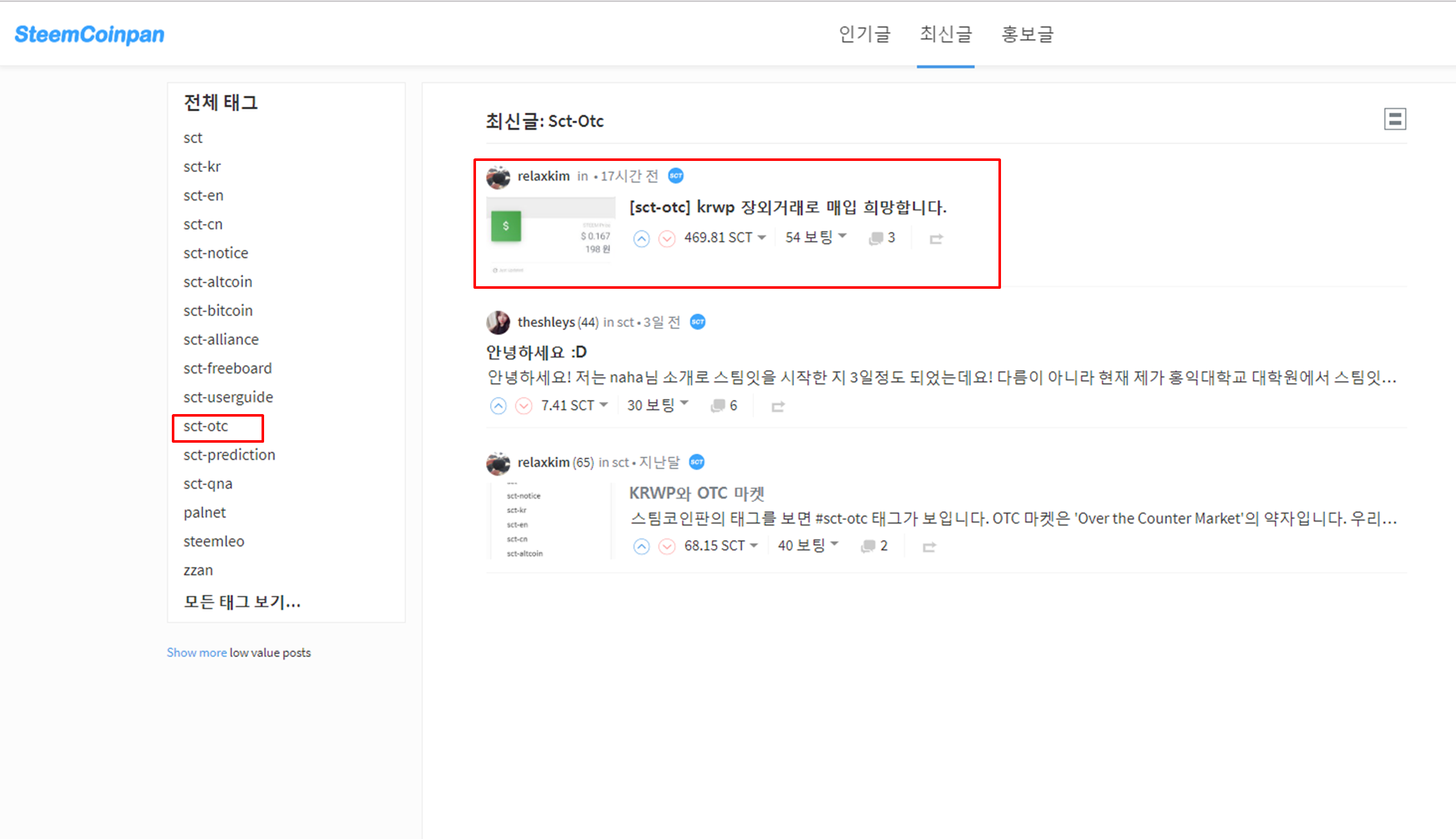Select the sct-altcoin tag

[218, 281]
